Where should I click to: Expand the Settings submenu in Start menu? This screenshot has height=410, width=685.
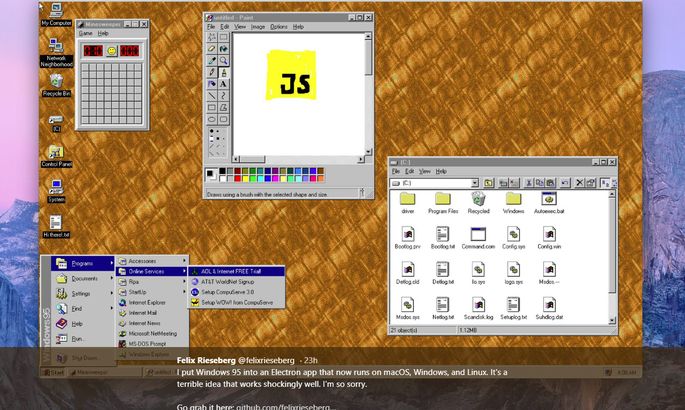[x=83, y=293]
